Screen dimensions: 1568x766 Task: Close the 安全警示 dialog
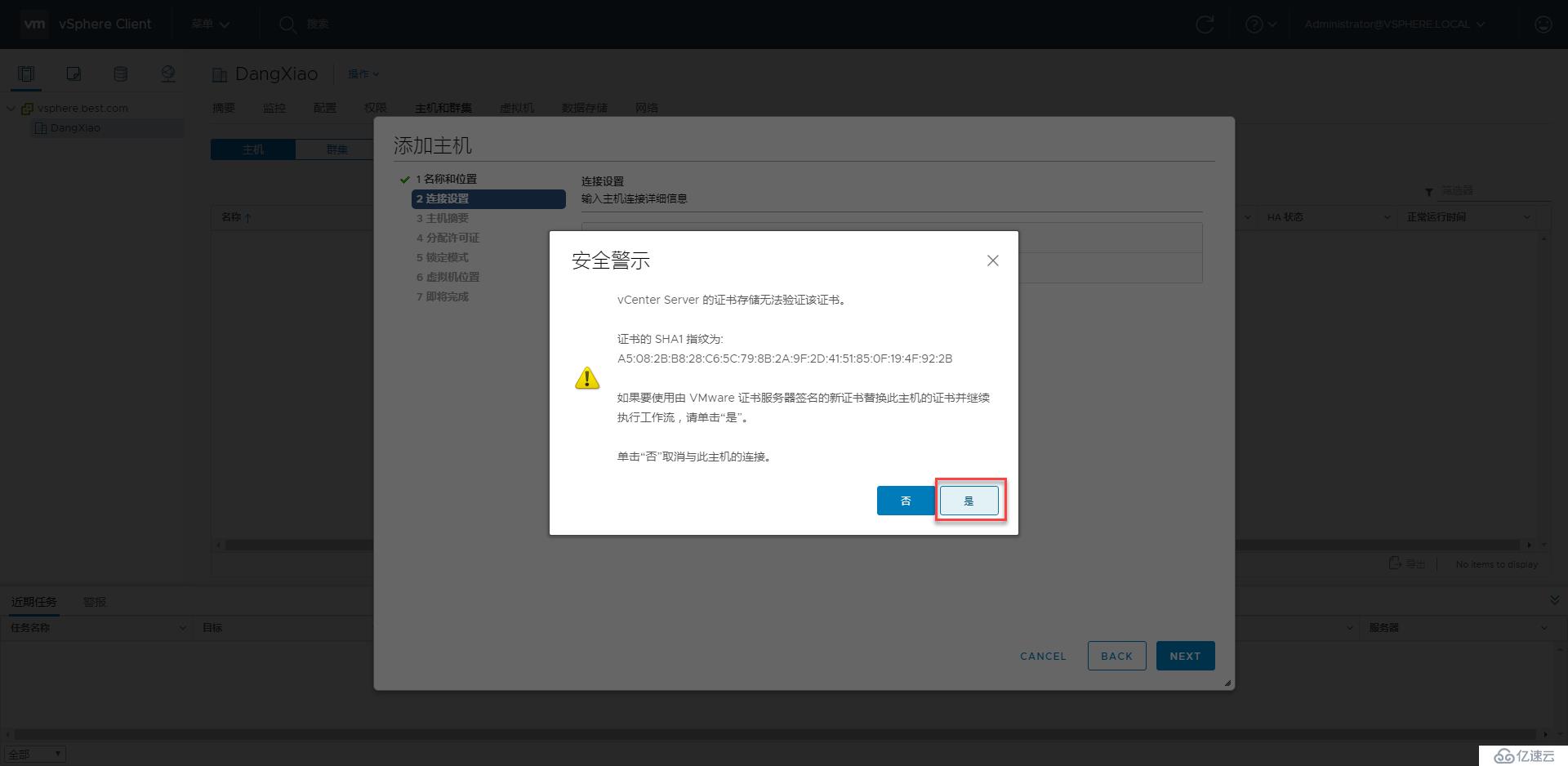click(x=992, y=261)
